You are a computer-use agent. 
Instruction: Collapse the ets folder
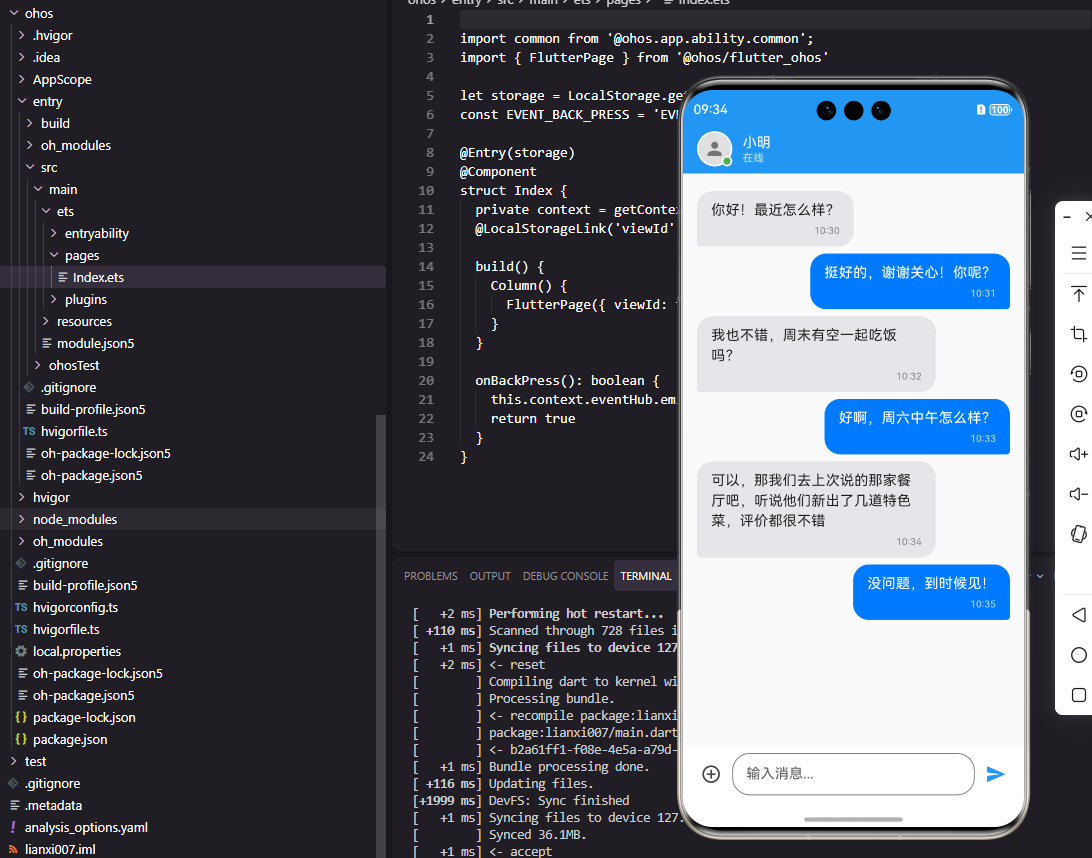click(46, 211)
